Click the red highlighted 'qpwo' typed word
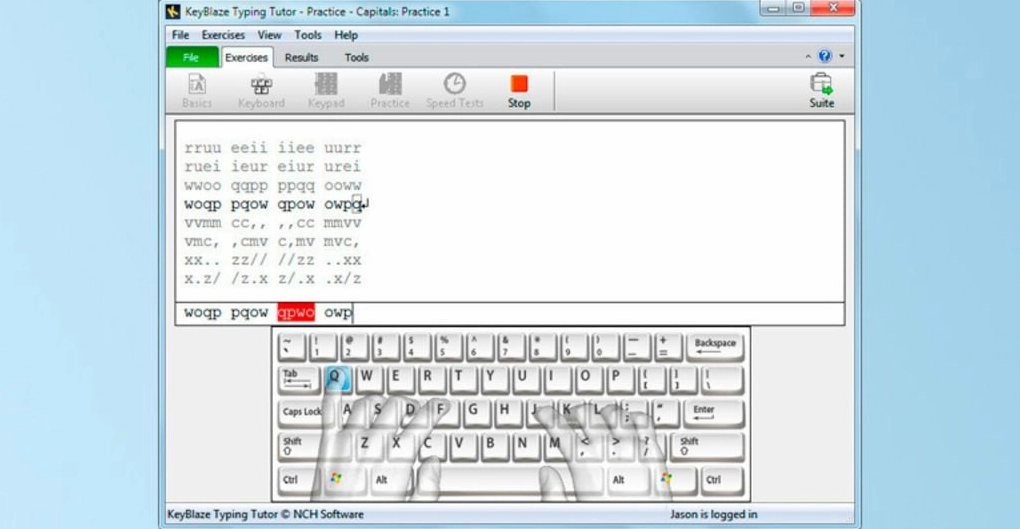Viewport: 1020px width, 529px height. tap(296, 312)
